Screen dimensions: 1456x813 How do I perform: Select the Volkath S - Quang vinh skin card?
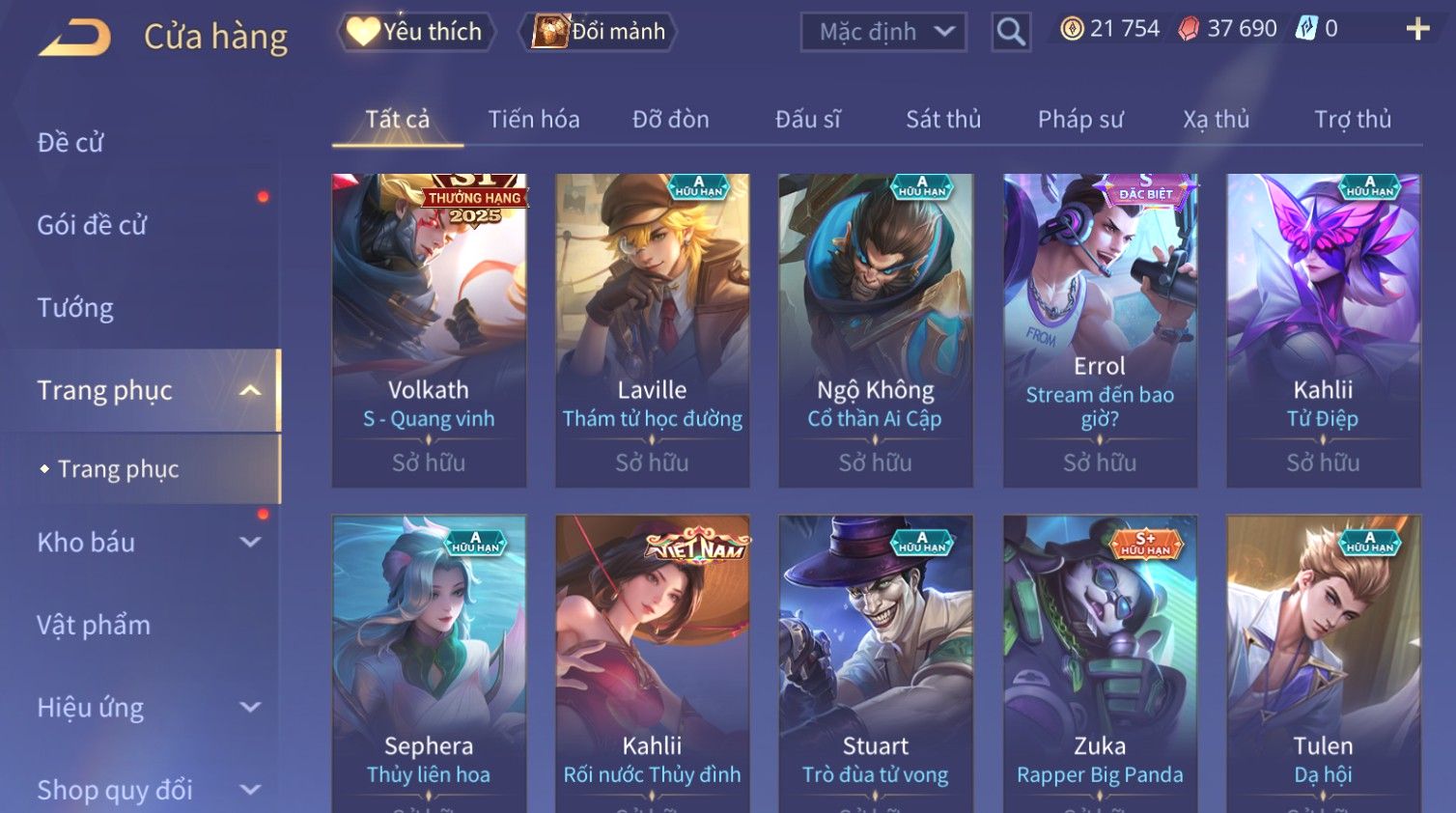pos(429,330)
